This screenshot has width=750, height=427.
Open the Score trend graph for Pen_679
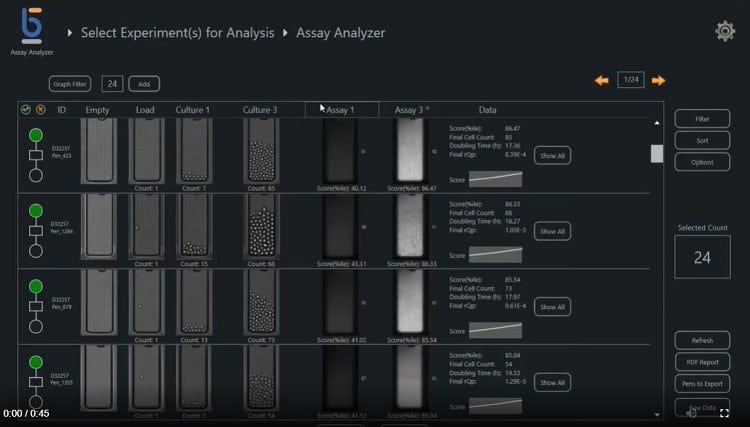[496, 330]
